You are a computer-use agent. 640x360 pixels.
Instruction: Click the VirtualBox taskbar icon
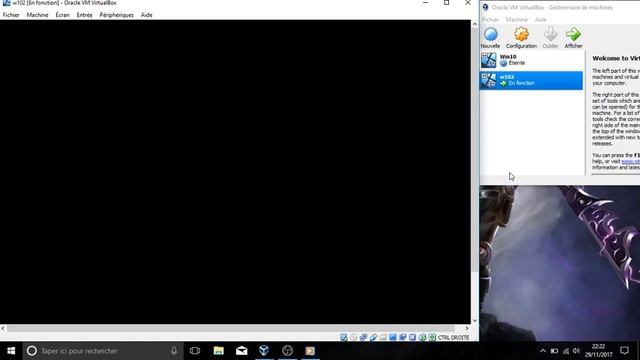(x=264, y=351)
